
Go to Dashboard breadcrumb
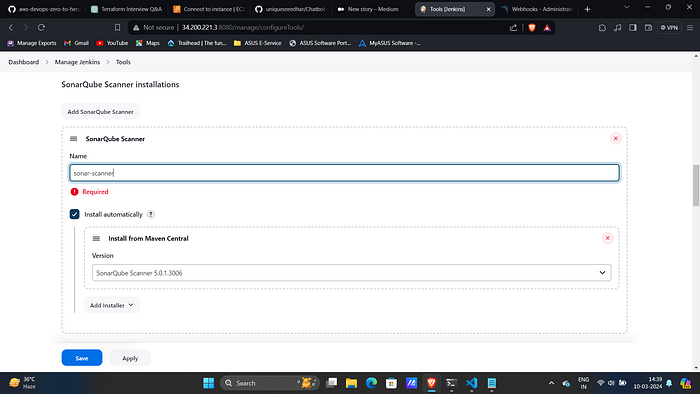24,62
